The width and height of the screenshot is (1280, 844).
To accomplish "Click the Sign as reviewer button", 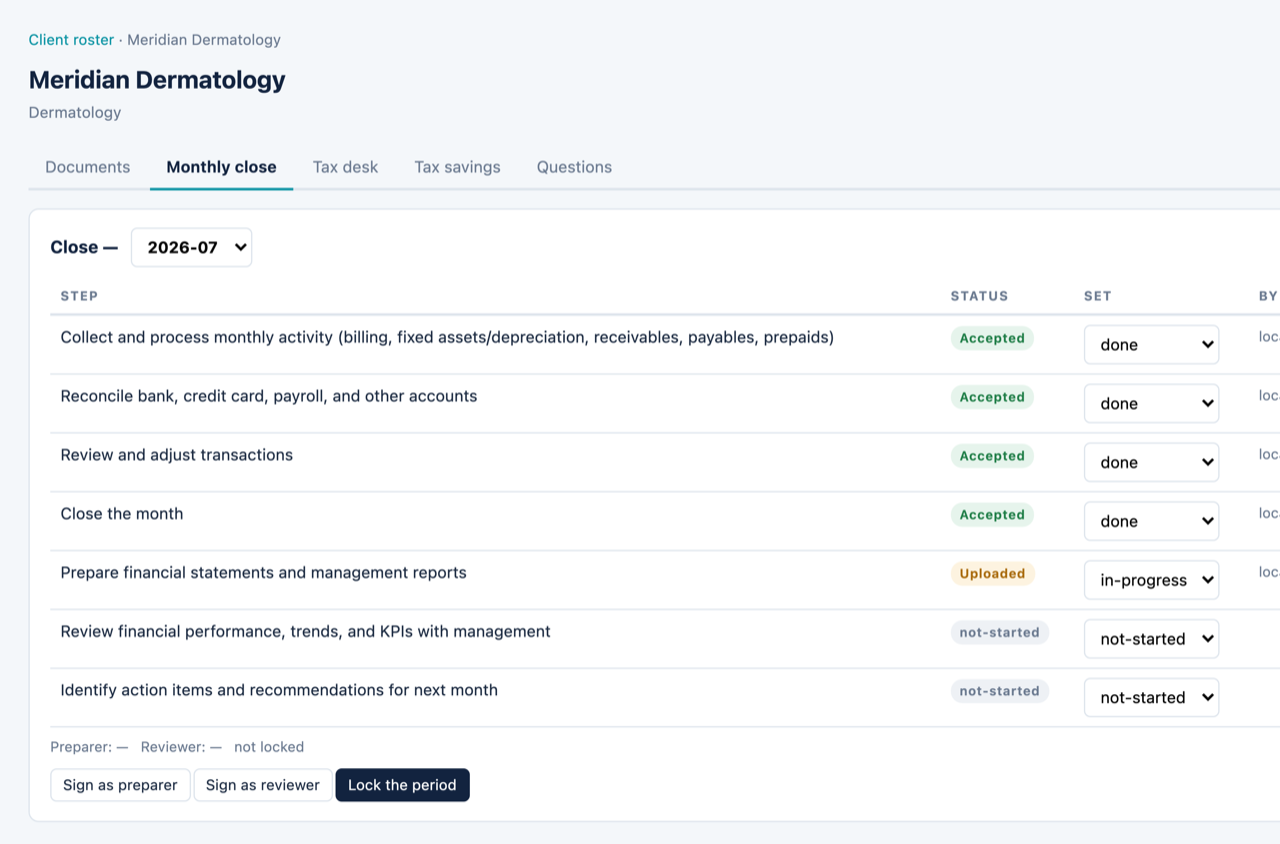I will click(x=263, y=785).
